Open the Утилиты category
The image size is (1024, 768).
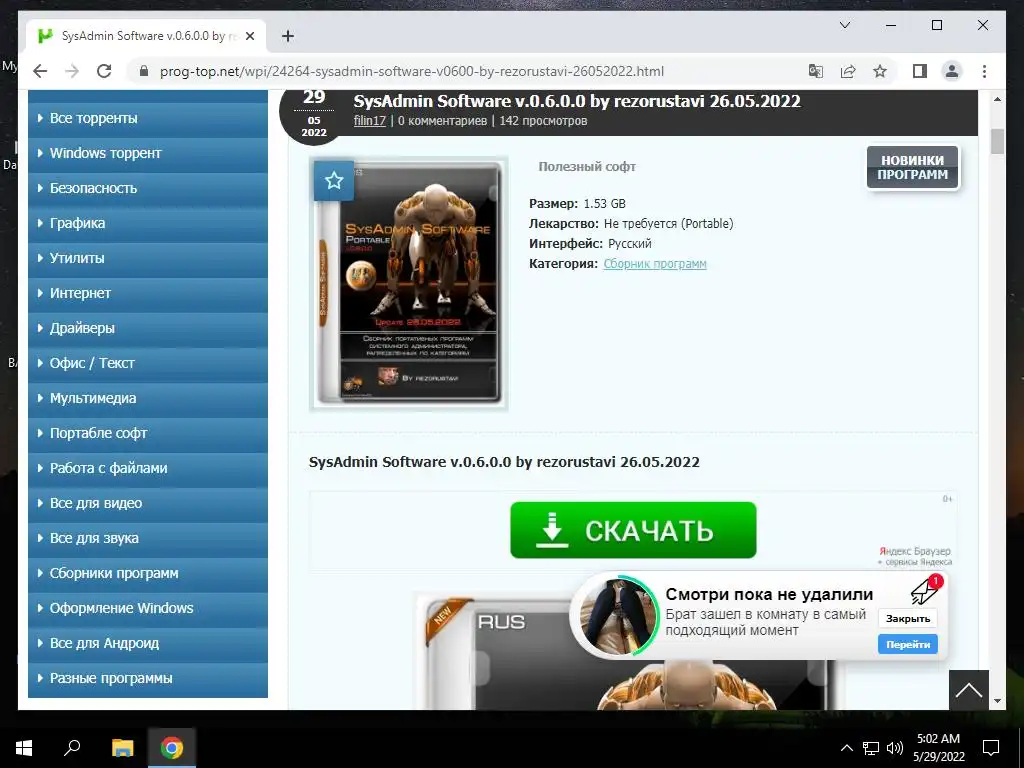click(148, 258)
